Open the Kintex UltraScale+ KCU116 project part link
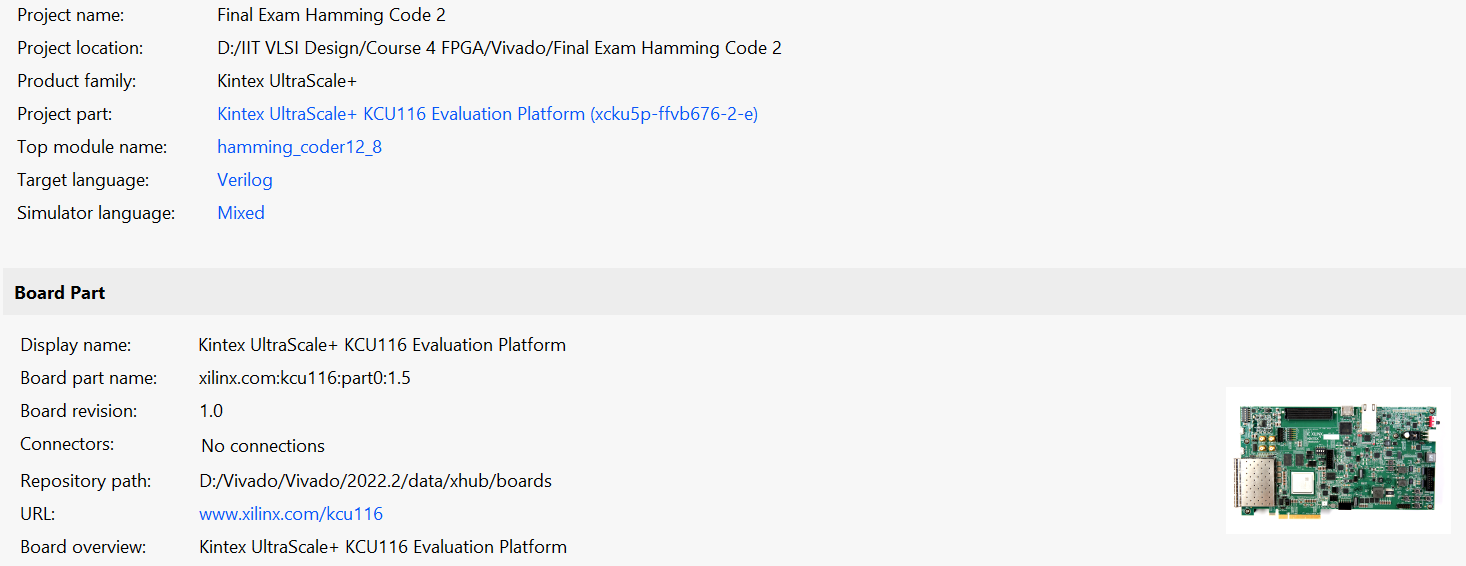Screen dimensions: 1466x566 coord(487,114)
